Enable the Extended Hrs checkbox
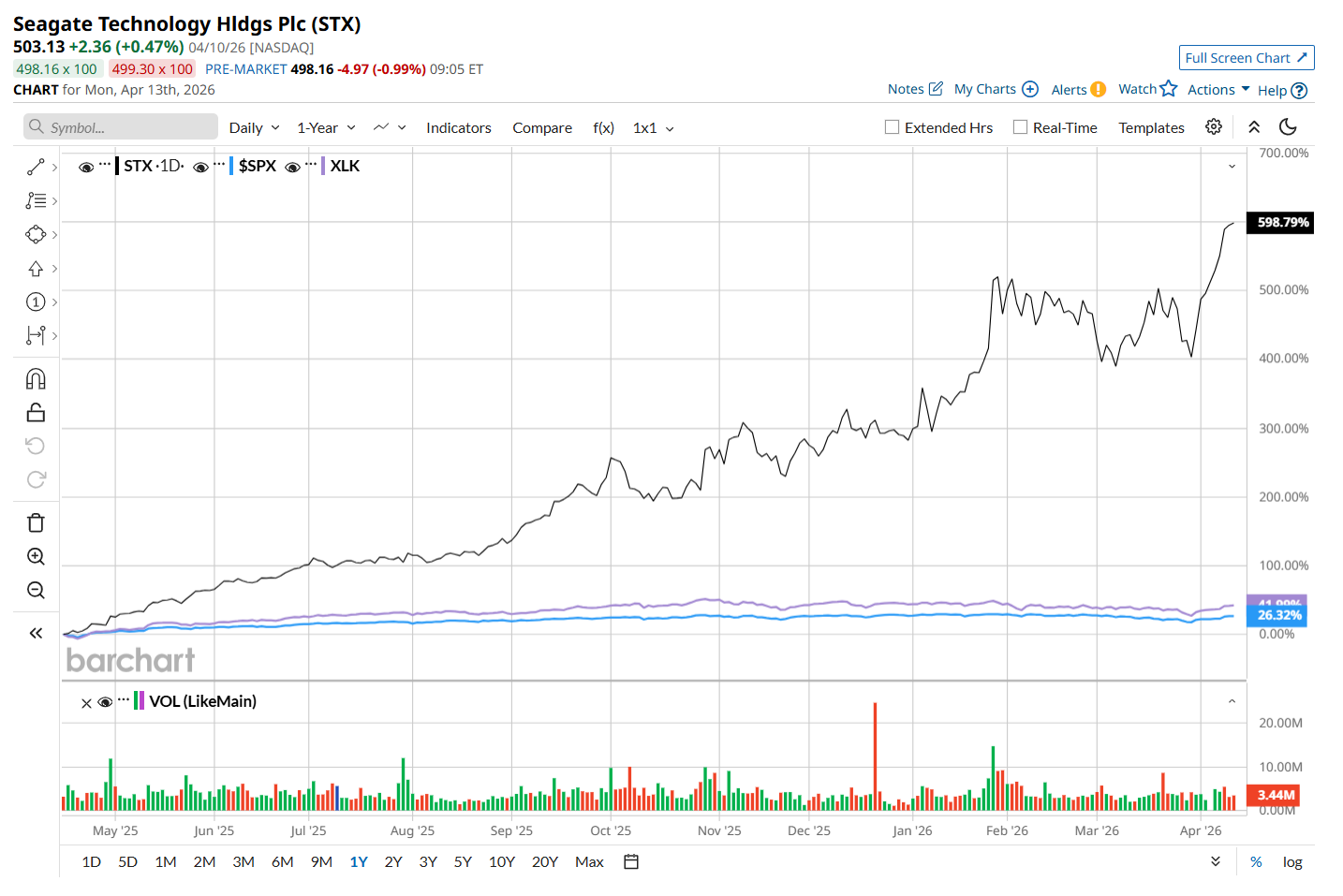 point(892,127)
